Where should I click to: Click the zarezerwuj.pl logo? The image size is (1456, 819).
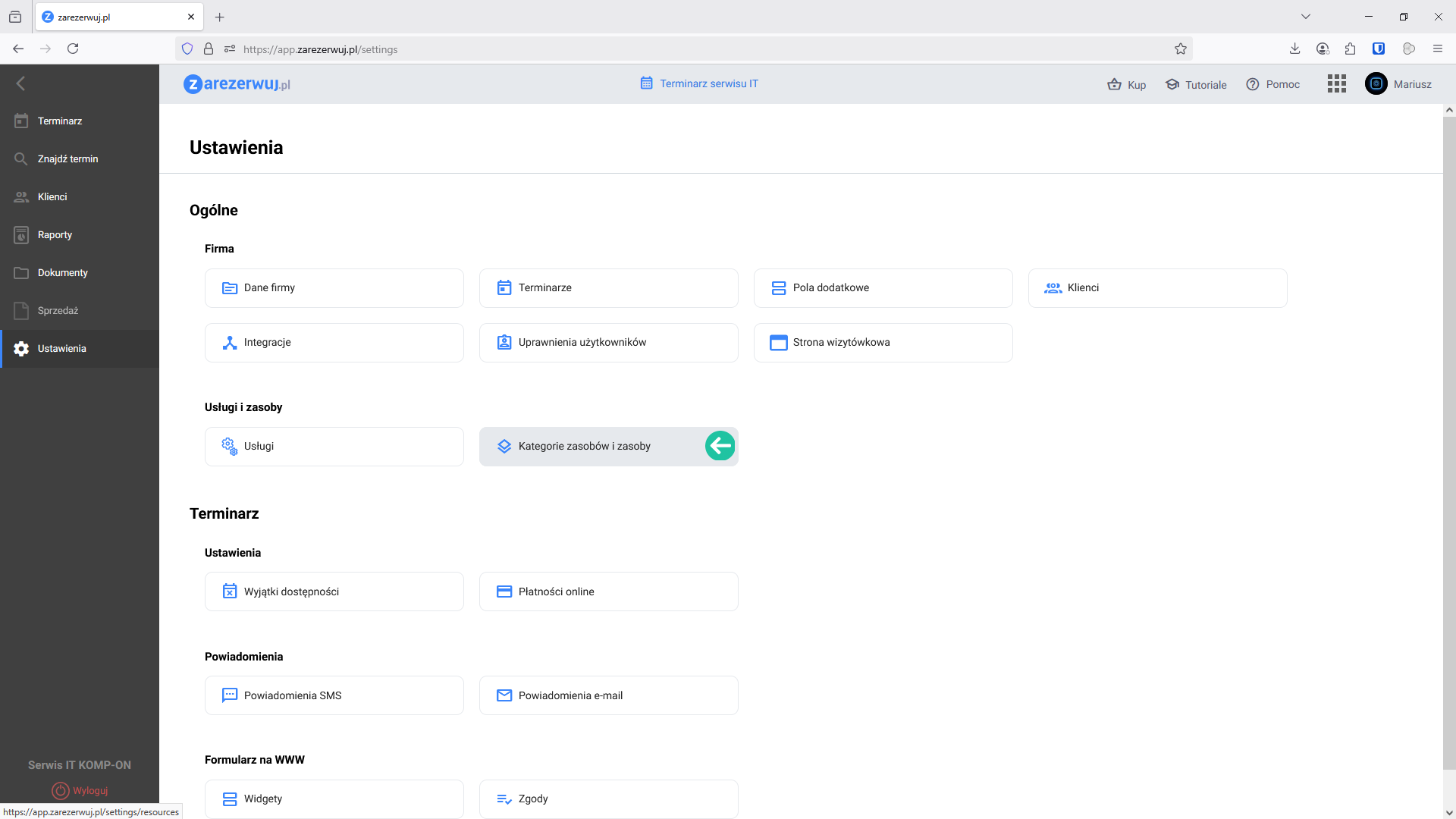pyautogui.click(x=237, y=84)
